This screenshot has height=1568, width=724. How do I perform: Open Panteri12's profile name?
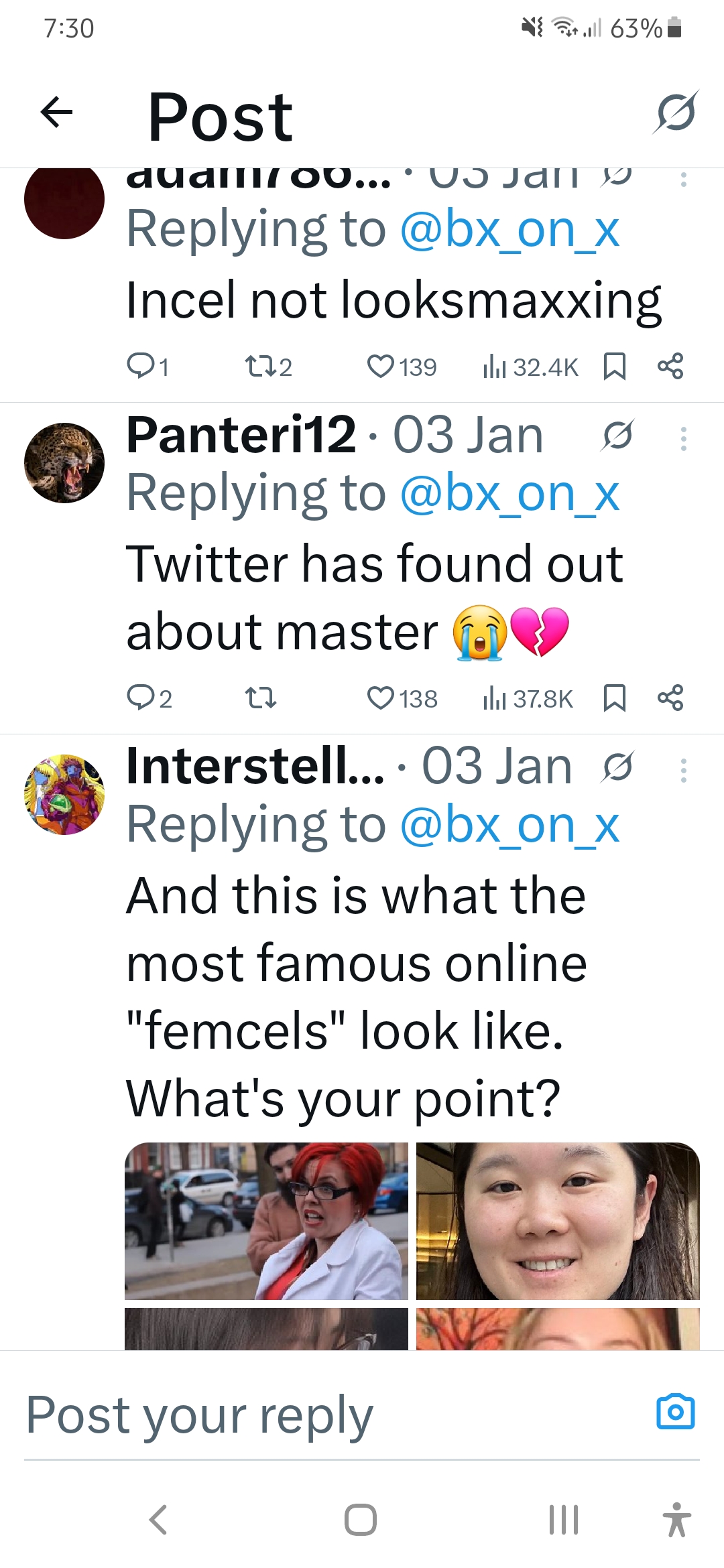tap(241, 435)
